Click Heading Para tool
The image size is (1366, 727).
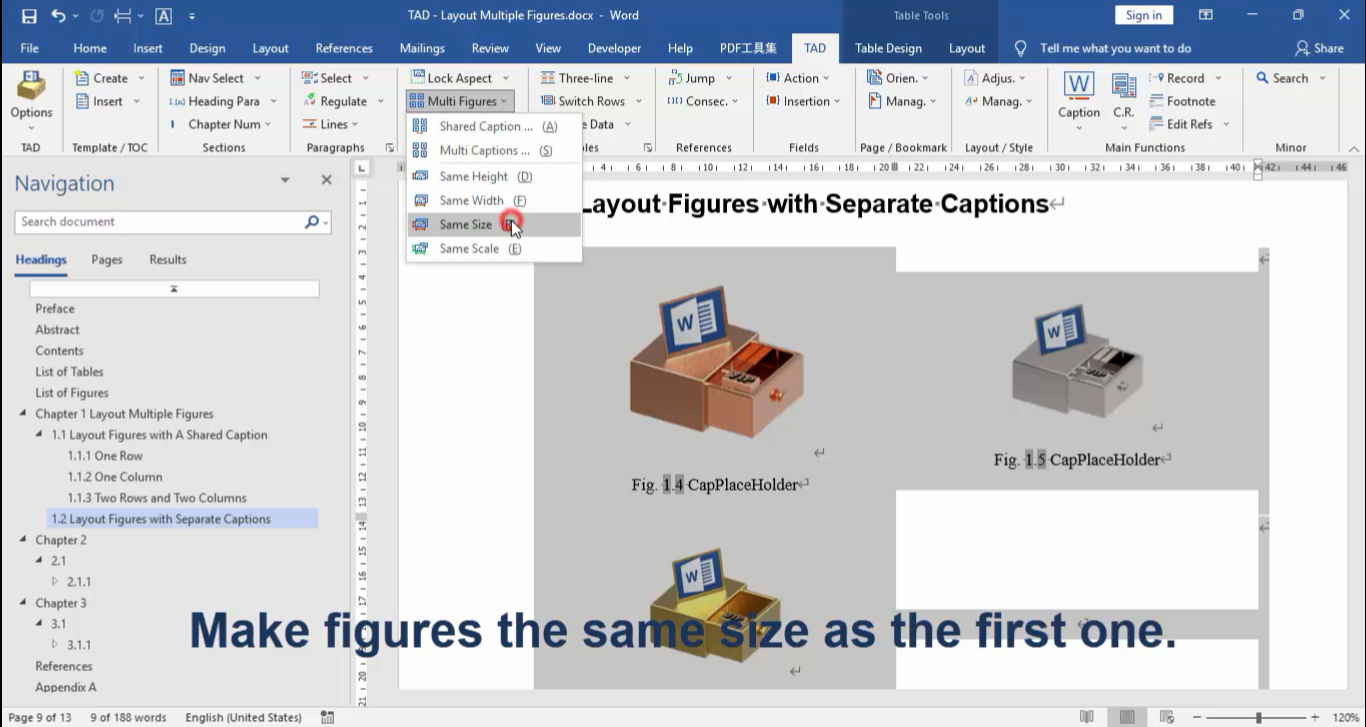tap(222, 101)
